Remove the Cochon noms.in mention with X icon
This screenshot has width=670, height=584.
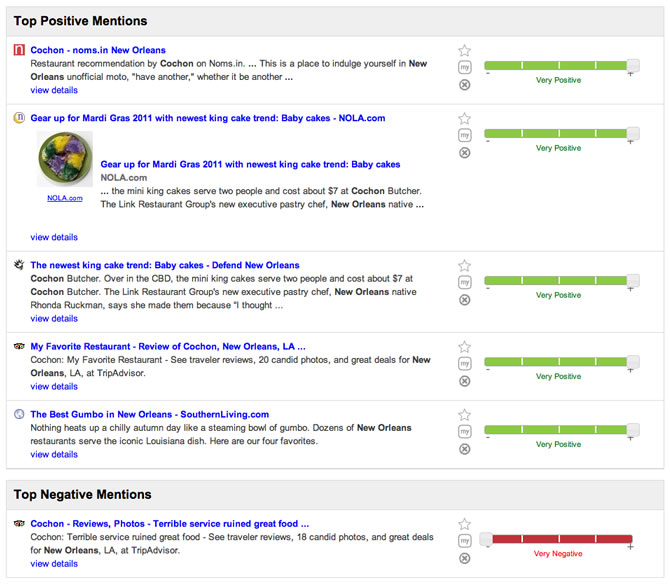point(464,85)
